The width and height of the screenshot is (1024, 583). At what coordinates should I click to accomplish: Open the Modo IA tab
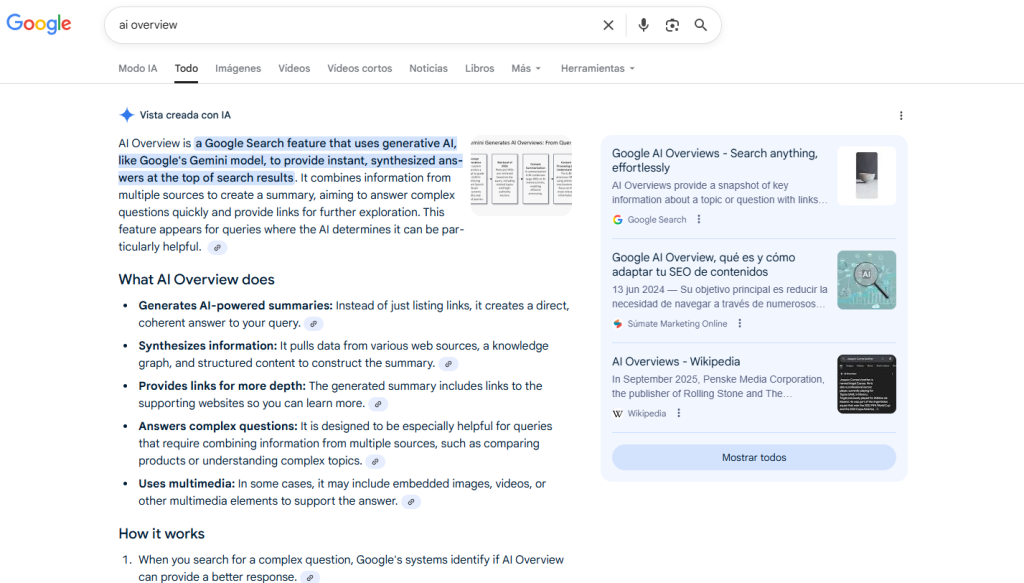(138, 69)
